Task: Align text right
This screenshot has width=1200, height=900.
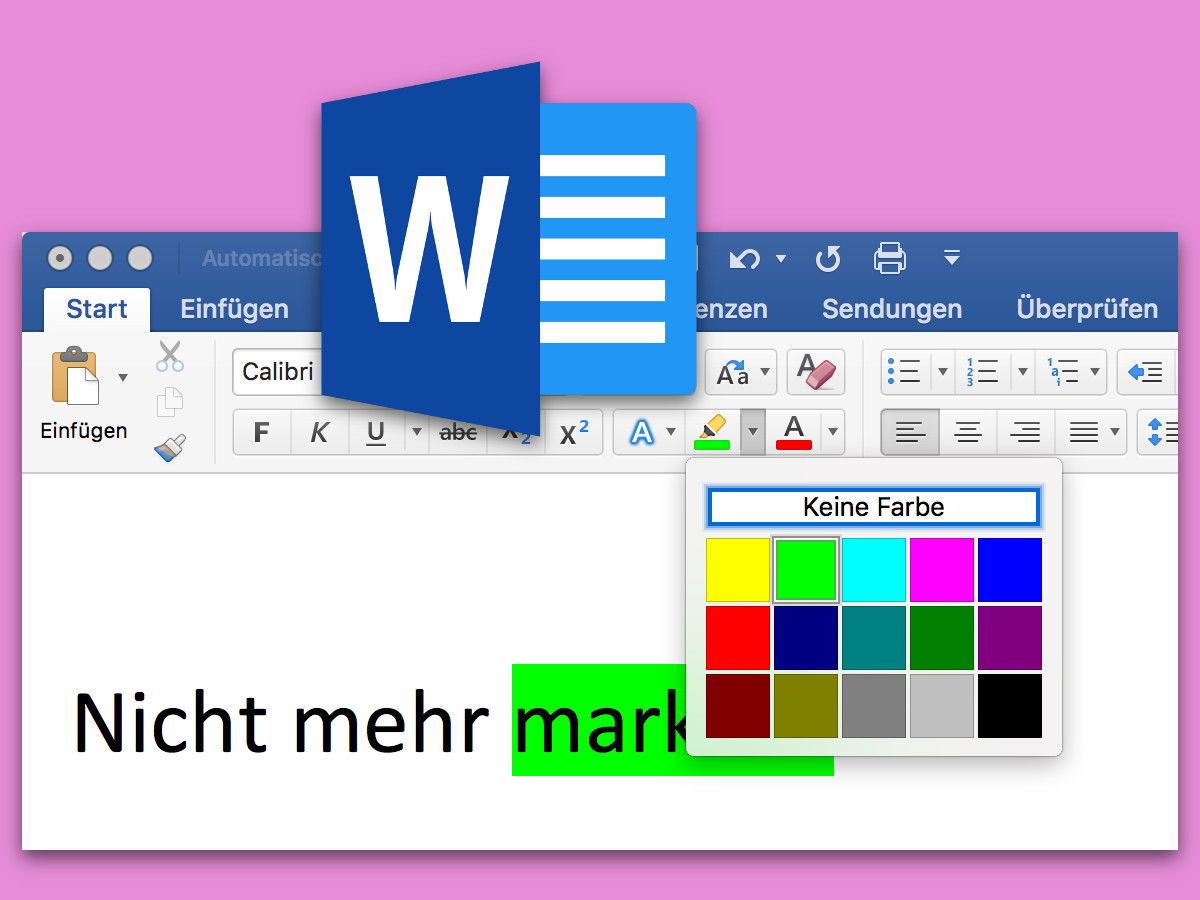Action: 1025,432
